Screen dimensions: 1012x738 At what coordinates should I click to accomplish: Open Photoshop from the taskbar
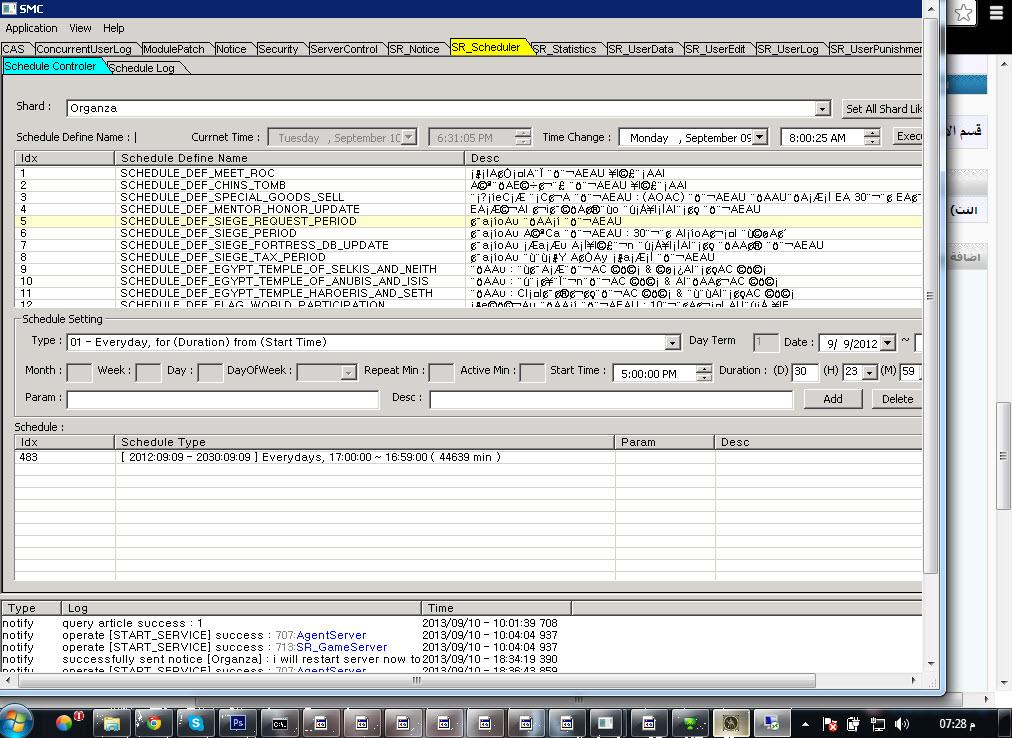238,722
